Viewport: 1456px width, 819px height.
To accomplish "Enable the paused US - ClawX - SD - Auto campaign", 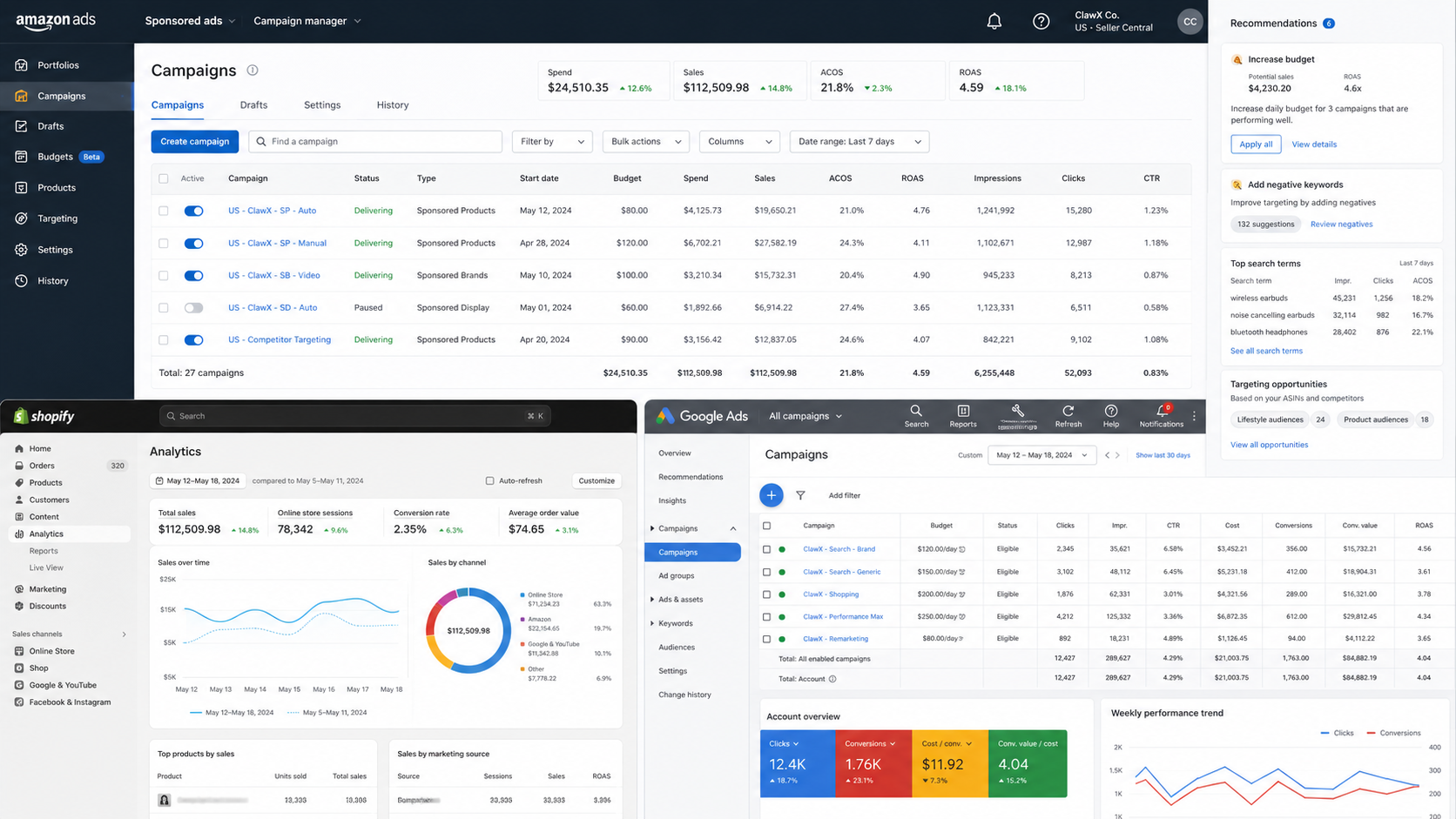I will 193,307.
